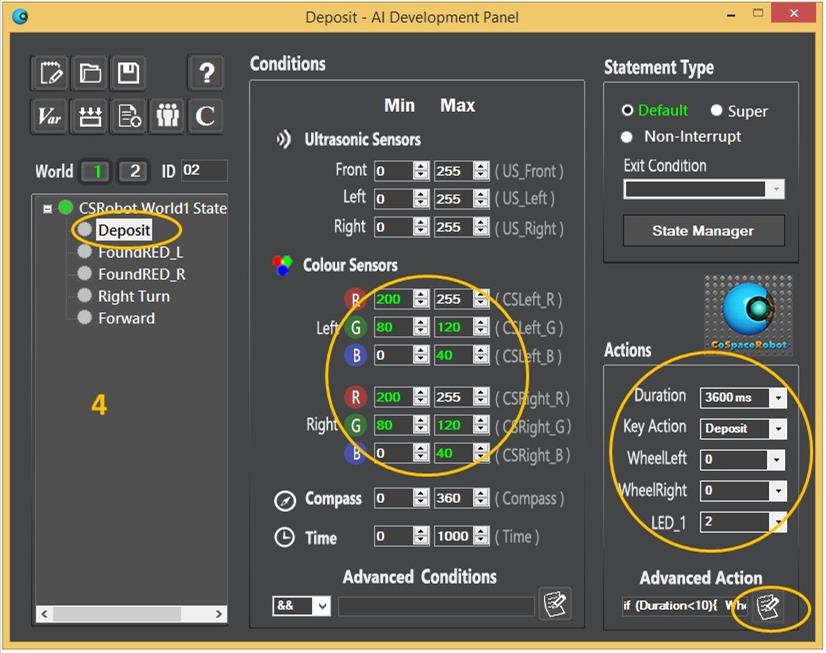Select FoundRED_L state in tree
826x653 pixels.
[x=140, y=252]
